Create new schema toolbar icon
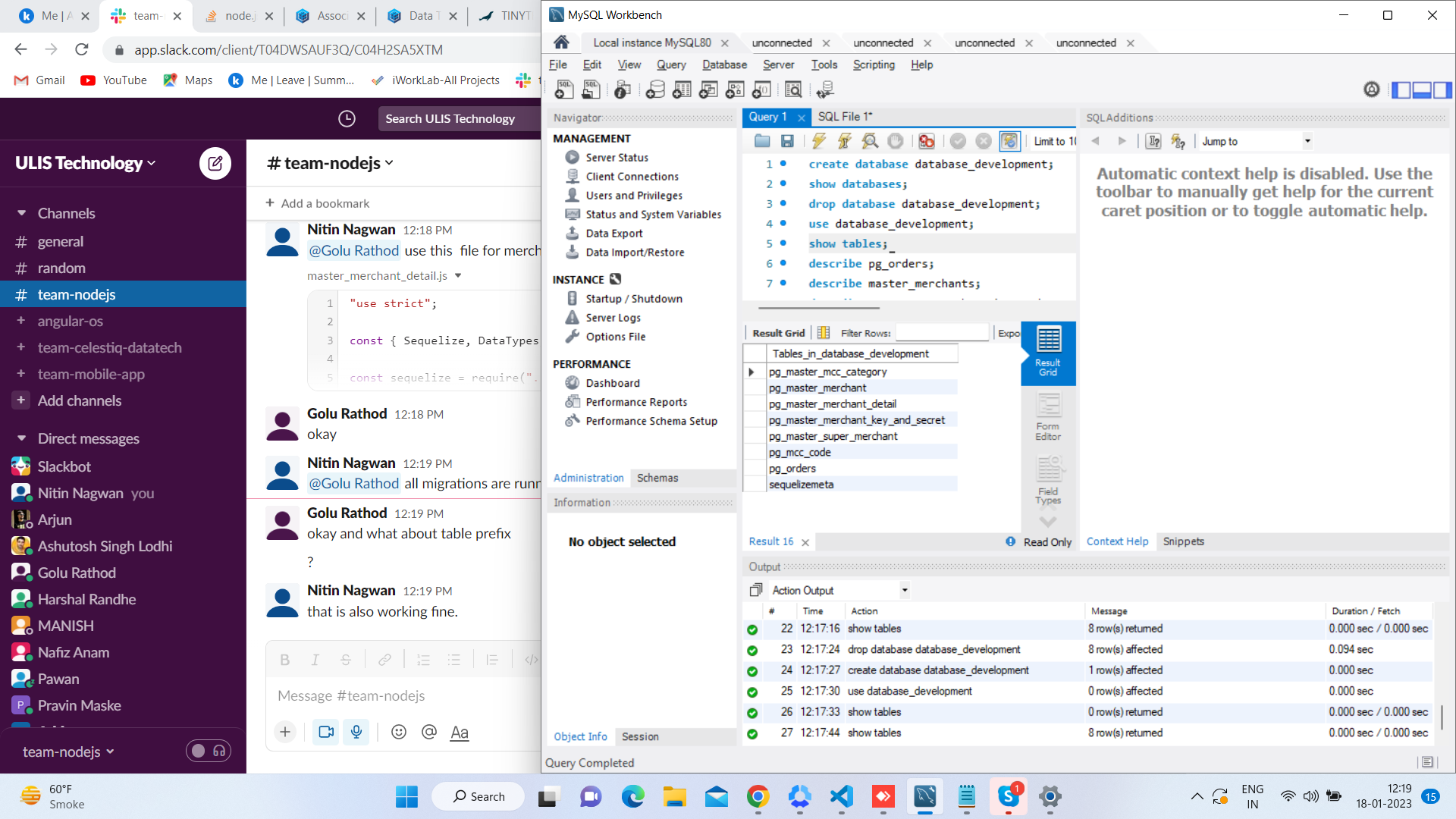Viewport: 1456px width, 819px height. [x=655, y=90]
